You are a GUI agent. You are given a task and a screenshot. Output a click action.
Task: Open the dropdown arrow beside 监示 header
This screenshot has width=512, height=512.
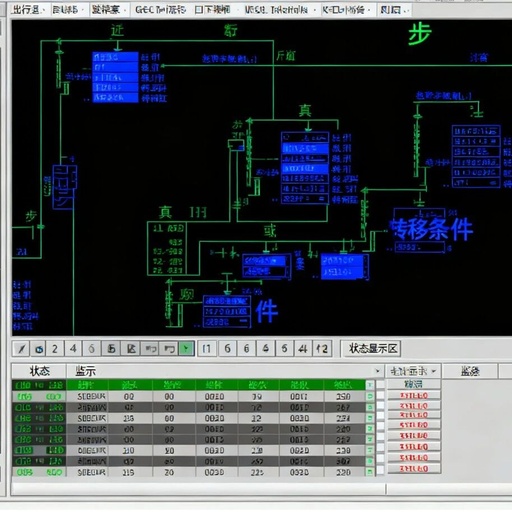tap(378, 371)
